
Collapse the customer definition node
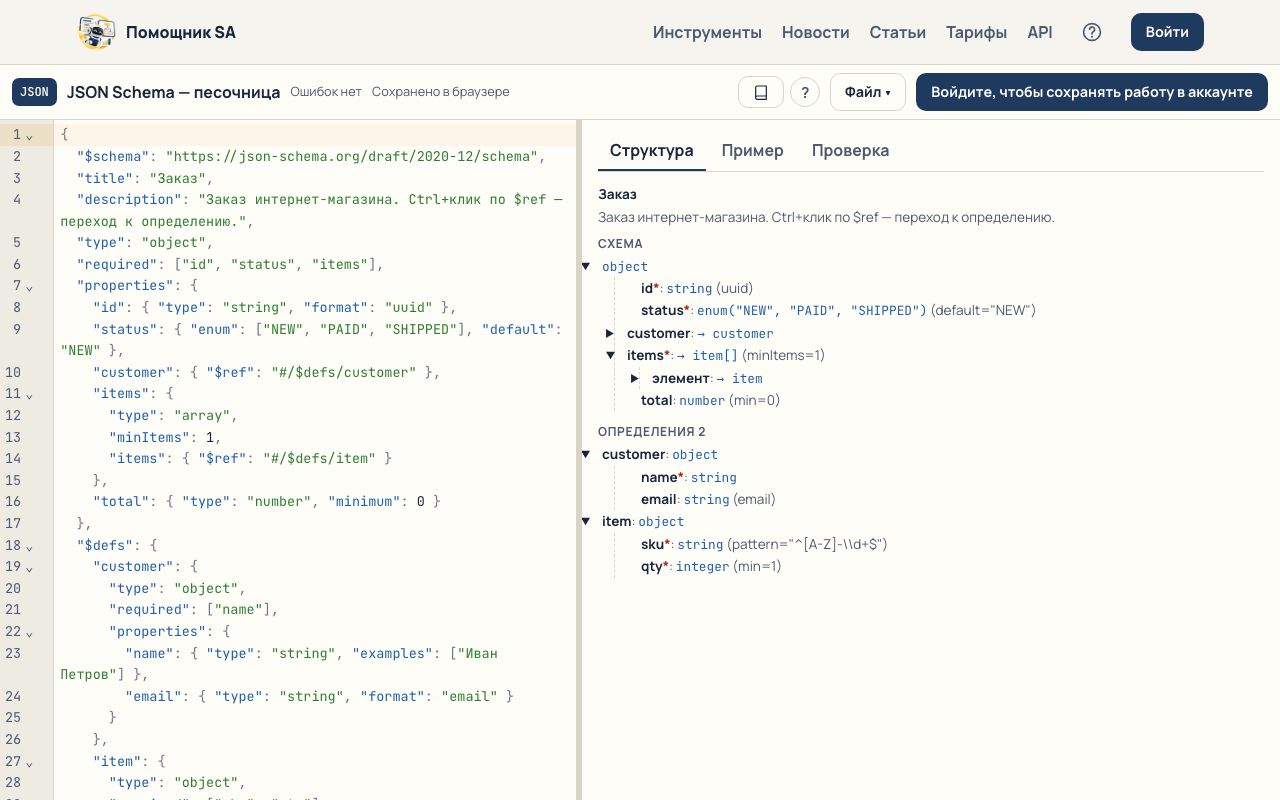pyautogui.click(x=586, y=455)
